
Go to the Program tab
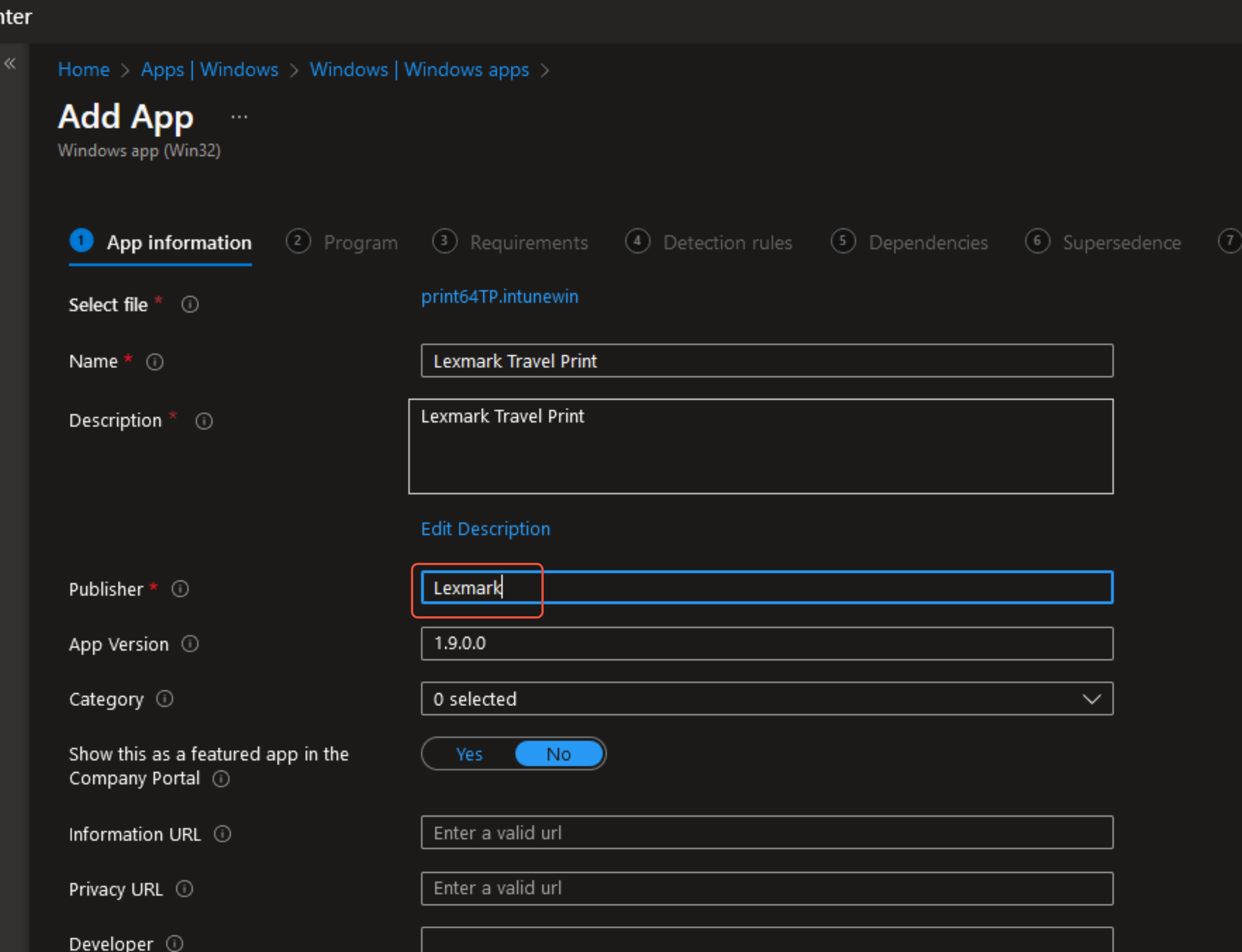click(x=360, y=243)
